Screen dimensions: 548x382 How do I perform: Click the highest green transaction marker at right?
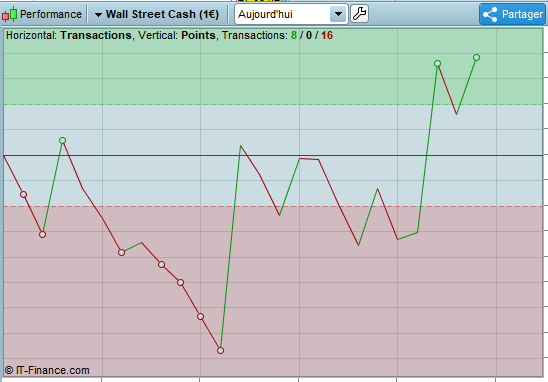pyautogui.click(x=476, y=57)
